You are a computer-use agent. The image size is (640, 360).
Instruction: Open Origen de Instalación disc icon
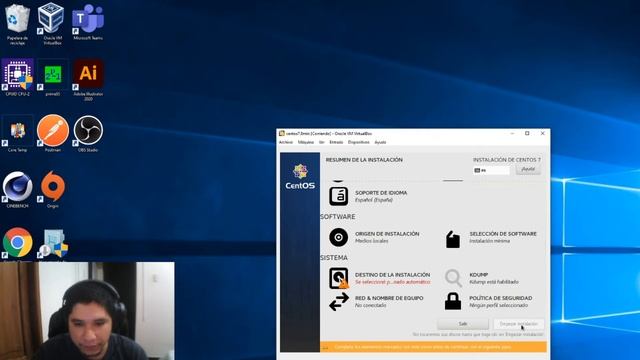click(338, 237)
